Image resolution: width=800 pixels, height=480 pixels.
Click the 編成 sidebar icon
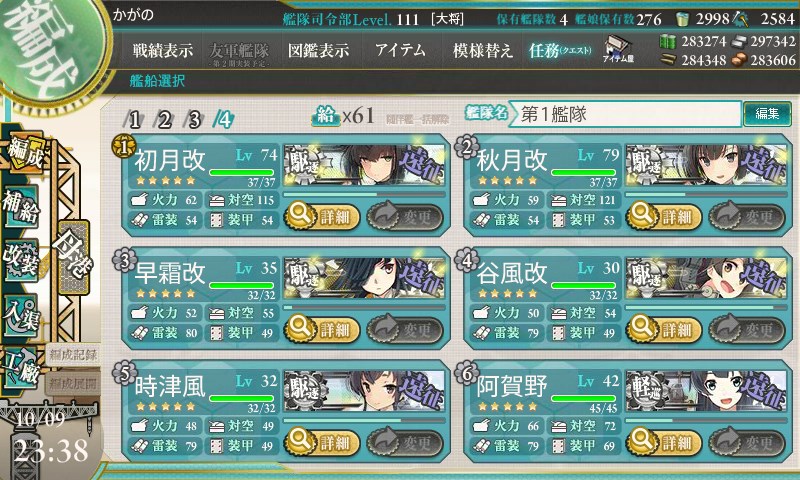tap(24, 152)
